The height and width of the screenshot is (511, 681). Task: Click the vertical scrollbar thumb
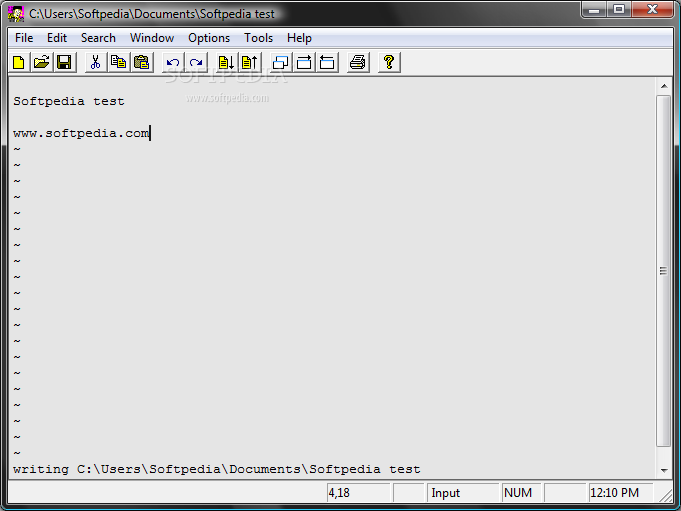pos(664,271)
